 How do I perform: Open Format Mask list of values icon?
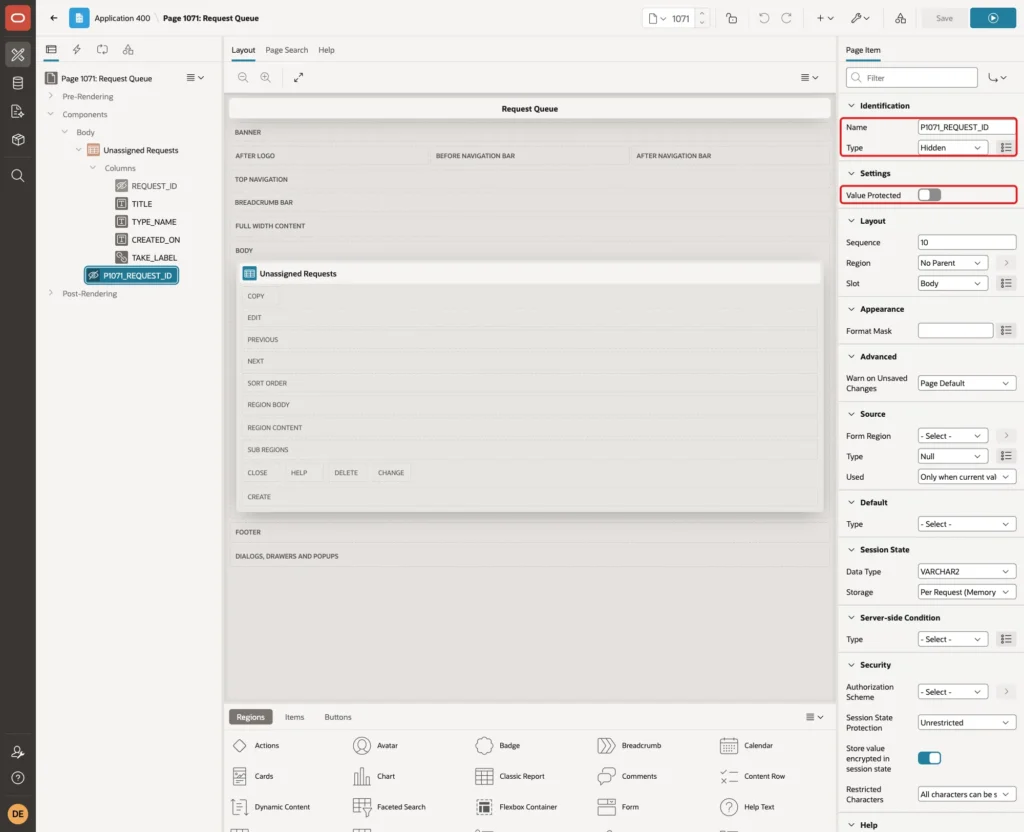[1006, 331]
